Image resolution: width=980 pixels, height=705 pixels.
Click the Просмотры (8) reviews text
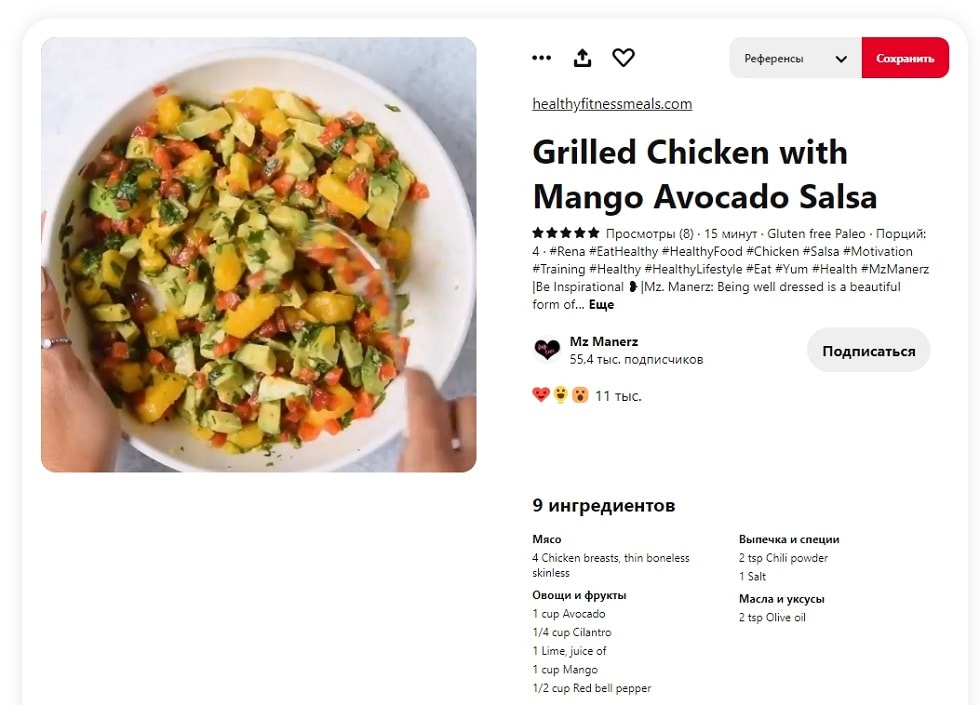(x=649, y=234)
